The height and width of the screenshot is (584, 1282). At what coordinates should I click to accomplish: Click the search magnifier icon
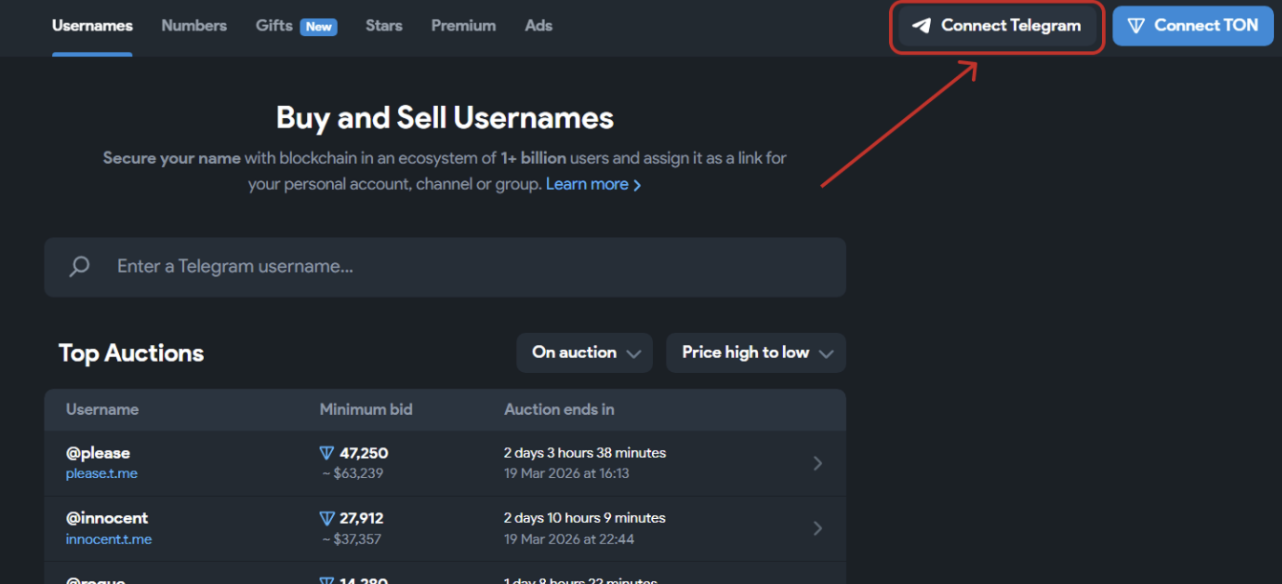pos(79,267)
